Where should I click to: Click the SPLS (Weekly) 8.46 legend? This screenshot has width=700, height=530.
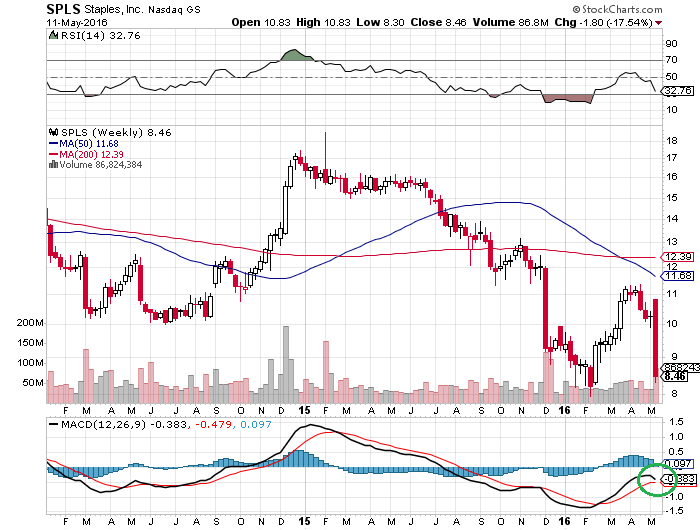[x=116, y=133]
